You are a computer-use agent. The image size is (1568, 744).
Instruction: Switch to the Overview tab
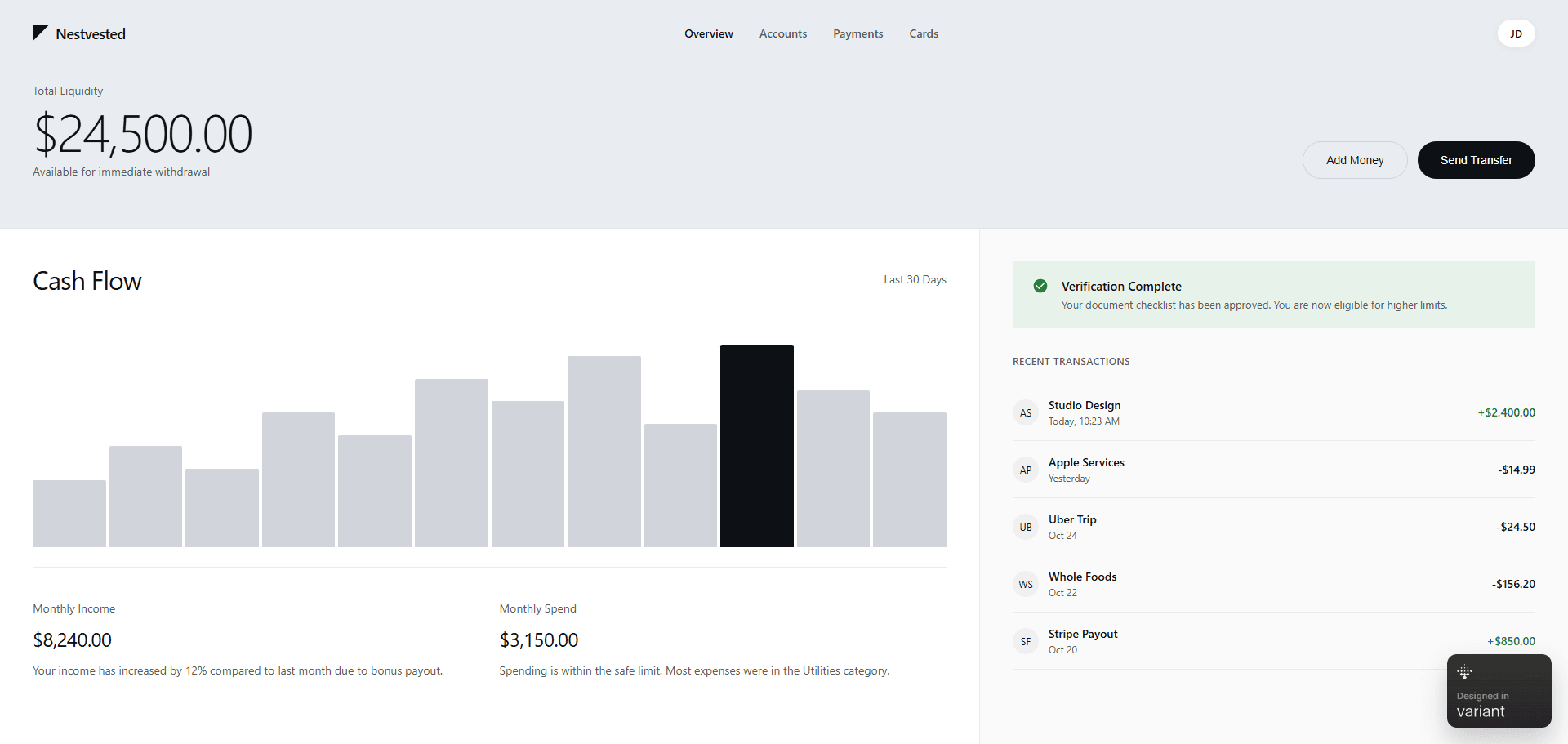coord(708,33)
